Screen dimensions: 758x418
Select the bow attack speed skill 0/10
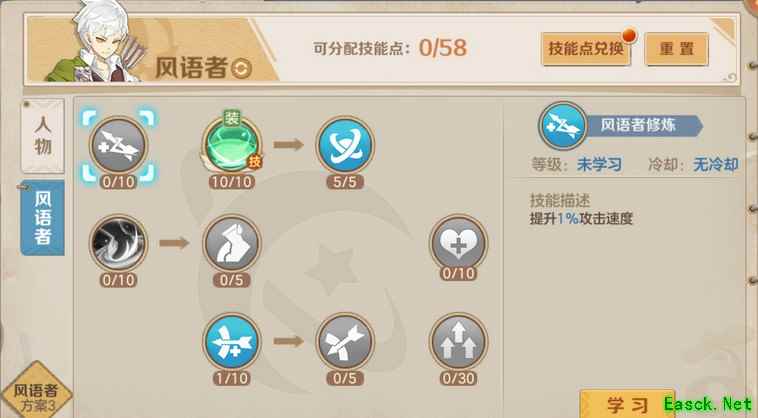click(118, 145)
